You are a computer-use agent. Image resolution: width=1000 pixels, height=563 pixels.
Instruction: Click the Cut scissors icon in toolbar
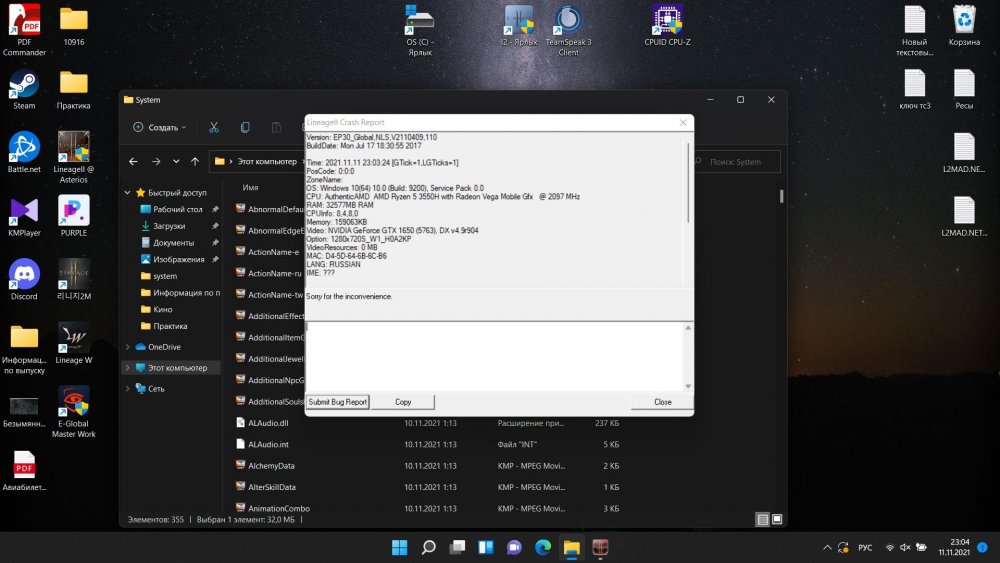pyautogui.click(x=214, y=127)
